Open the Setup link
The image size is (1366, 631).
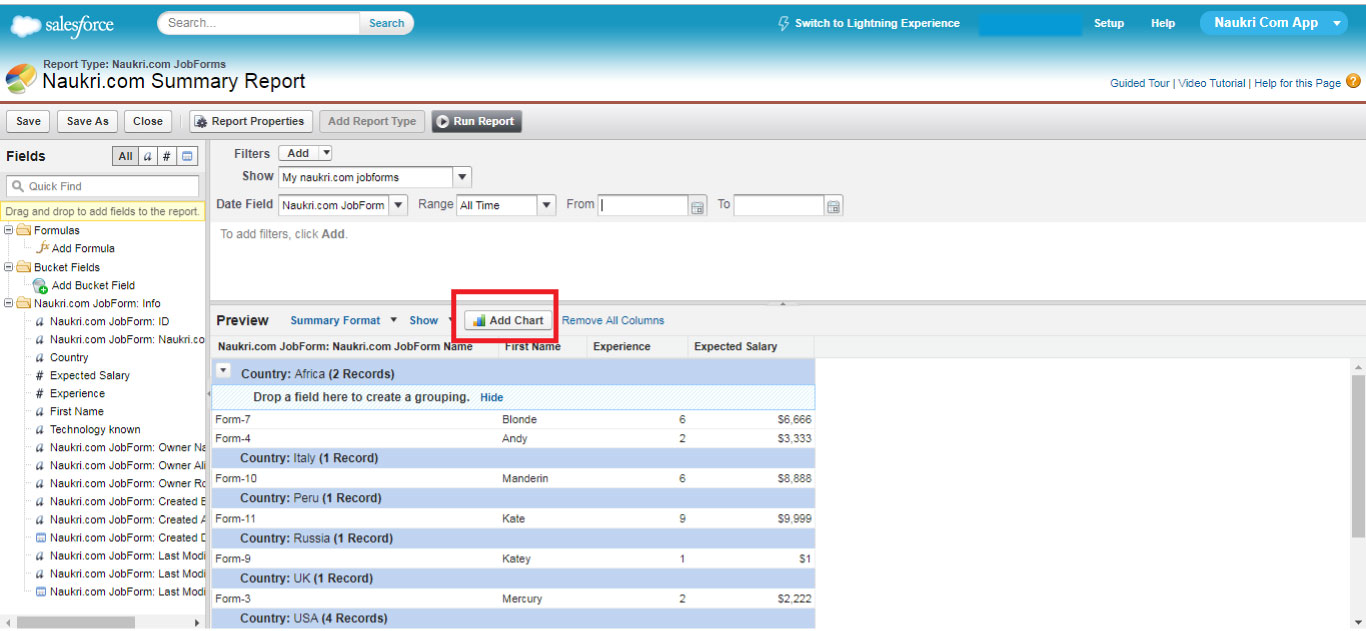click(x=1109, y=23)
